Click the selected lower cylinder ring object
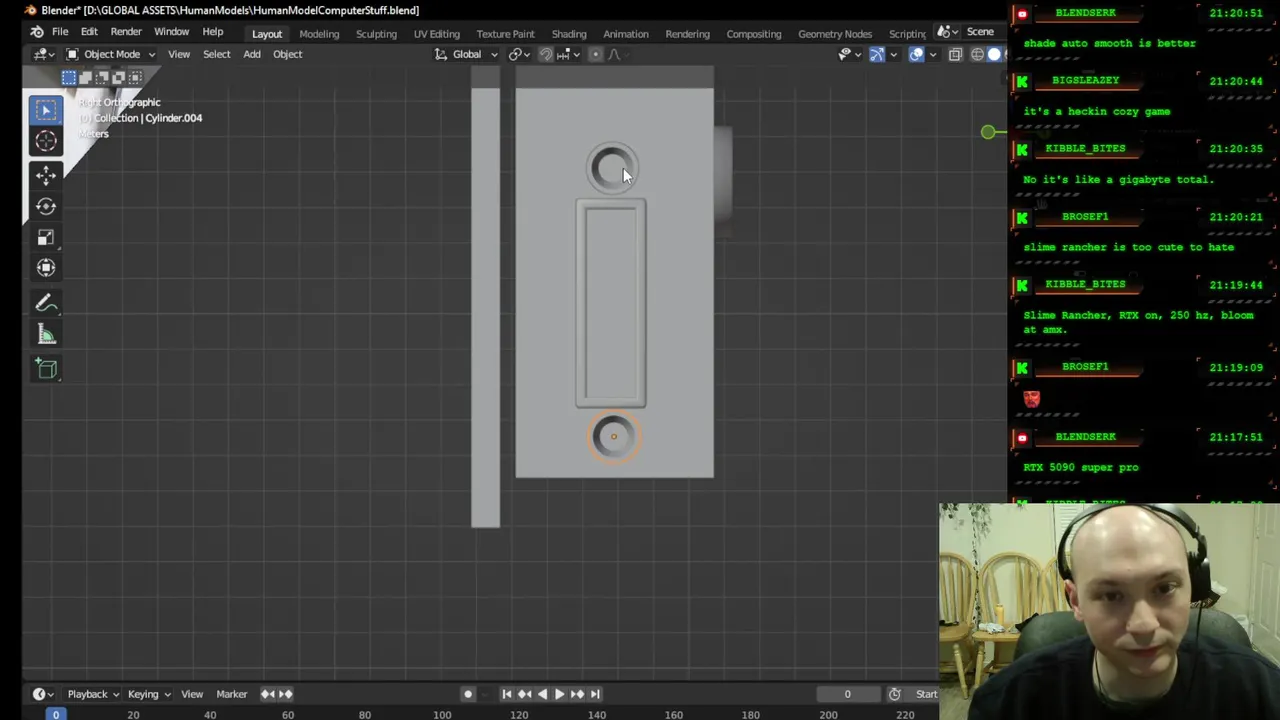 point(613,437)
